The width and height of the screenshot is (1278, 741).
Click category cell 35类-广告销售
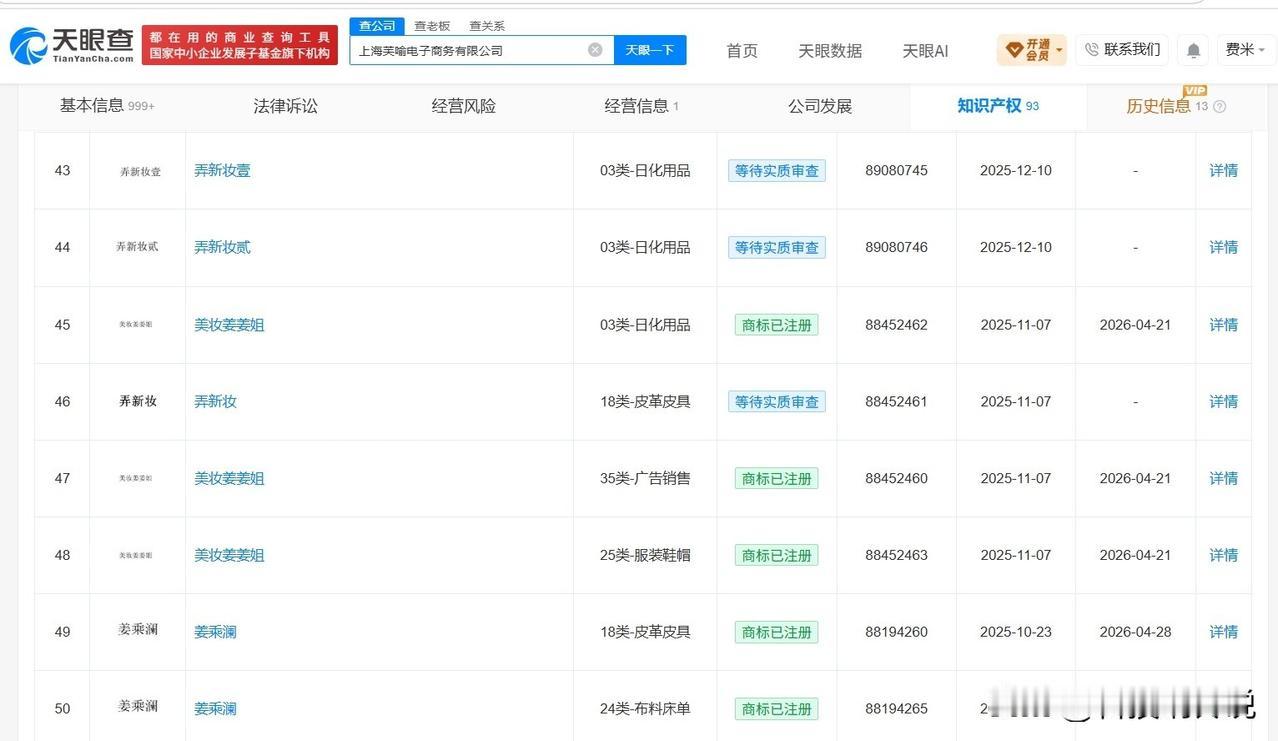coord(645,479)
